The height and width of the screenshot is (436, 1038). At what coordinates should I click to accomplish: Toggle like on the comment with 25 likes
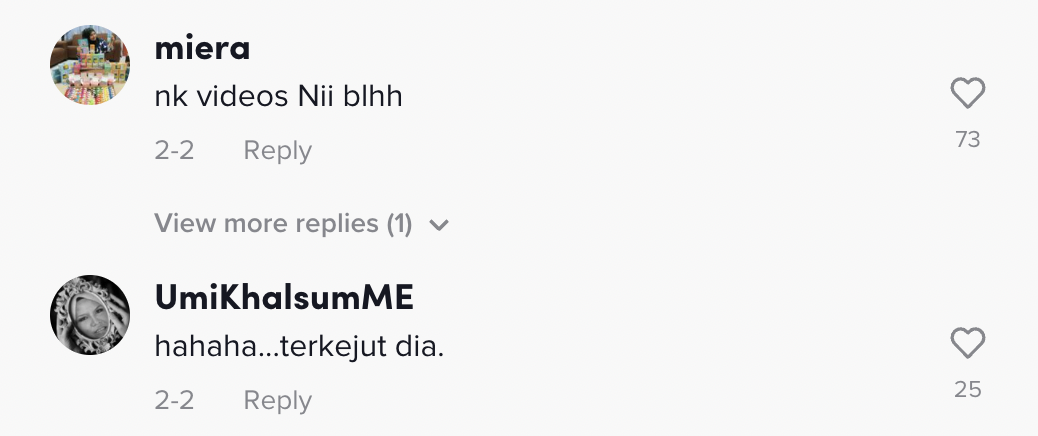coord(967,344)
